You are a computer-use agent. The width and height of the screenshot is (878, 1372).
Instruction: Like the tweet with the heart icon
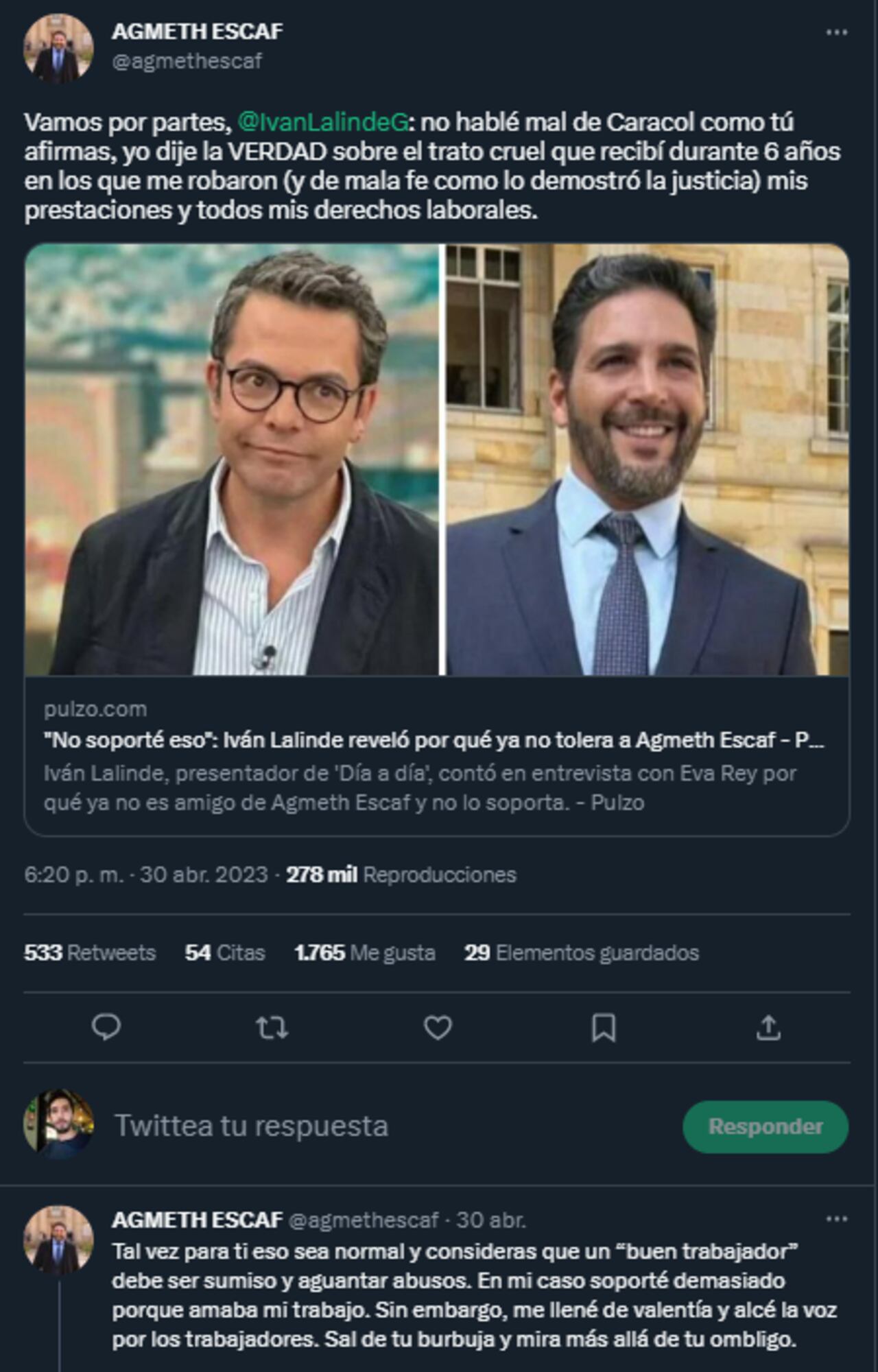tap(438, 1028)
